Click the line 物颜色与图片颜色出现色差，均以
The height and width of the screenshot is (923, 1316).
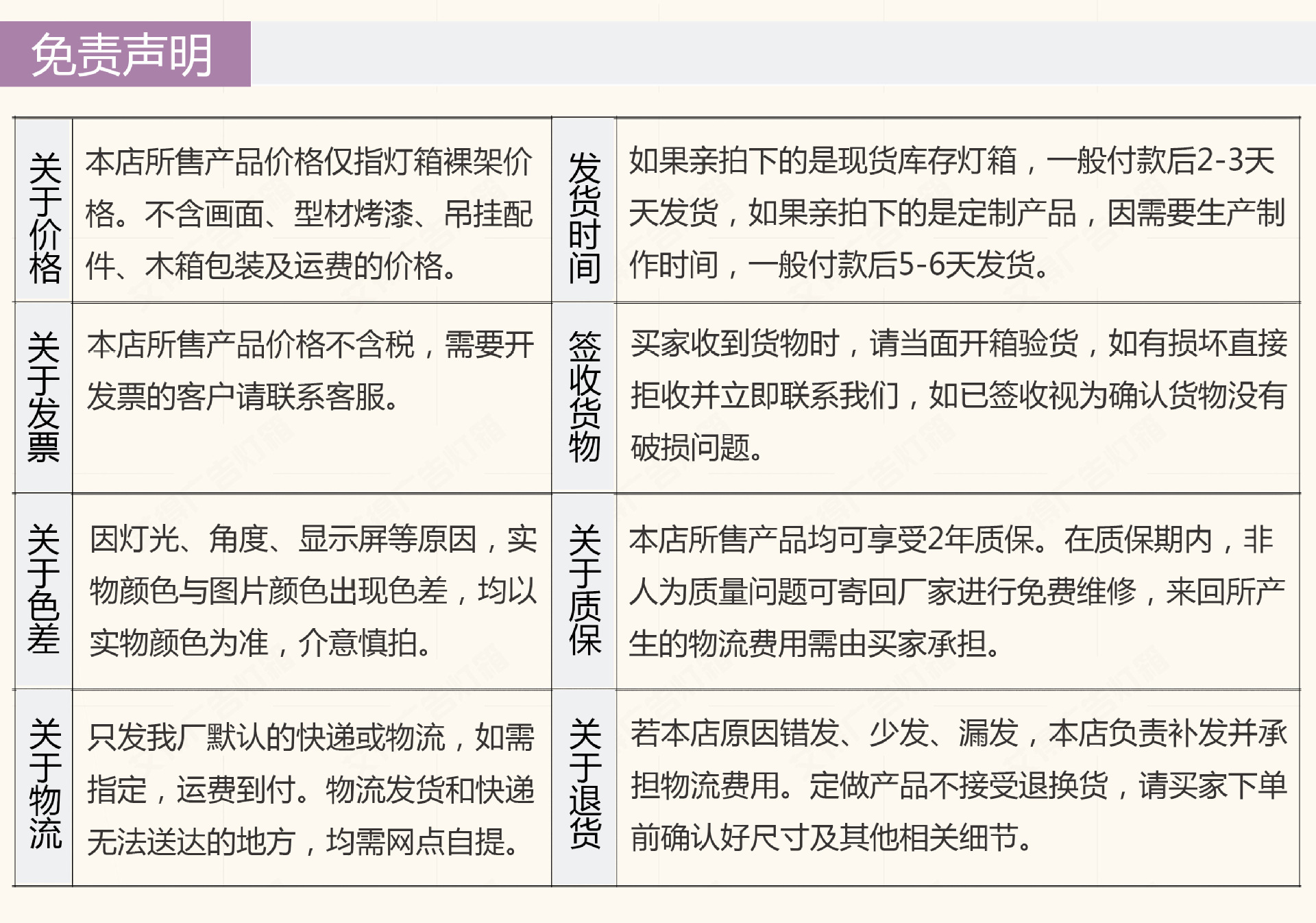[x=313, y=590]
